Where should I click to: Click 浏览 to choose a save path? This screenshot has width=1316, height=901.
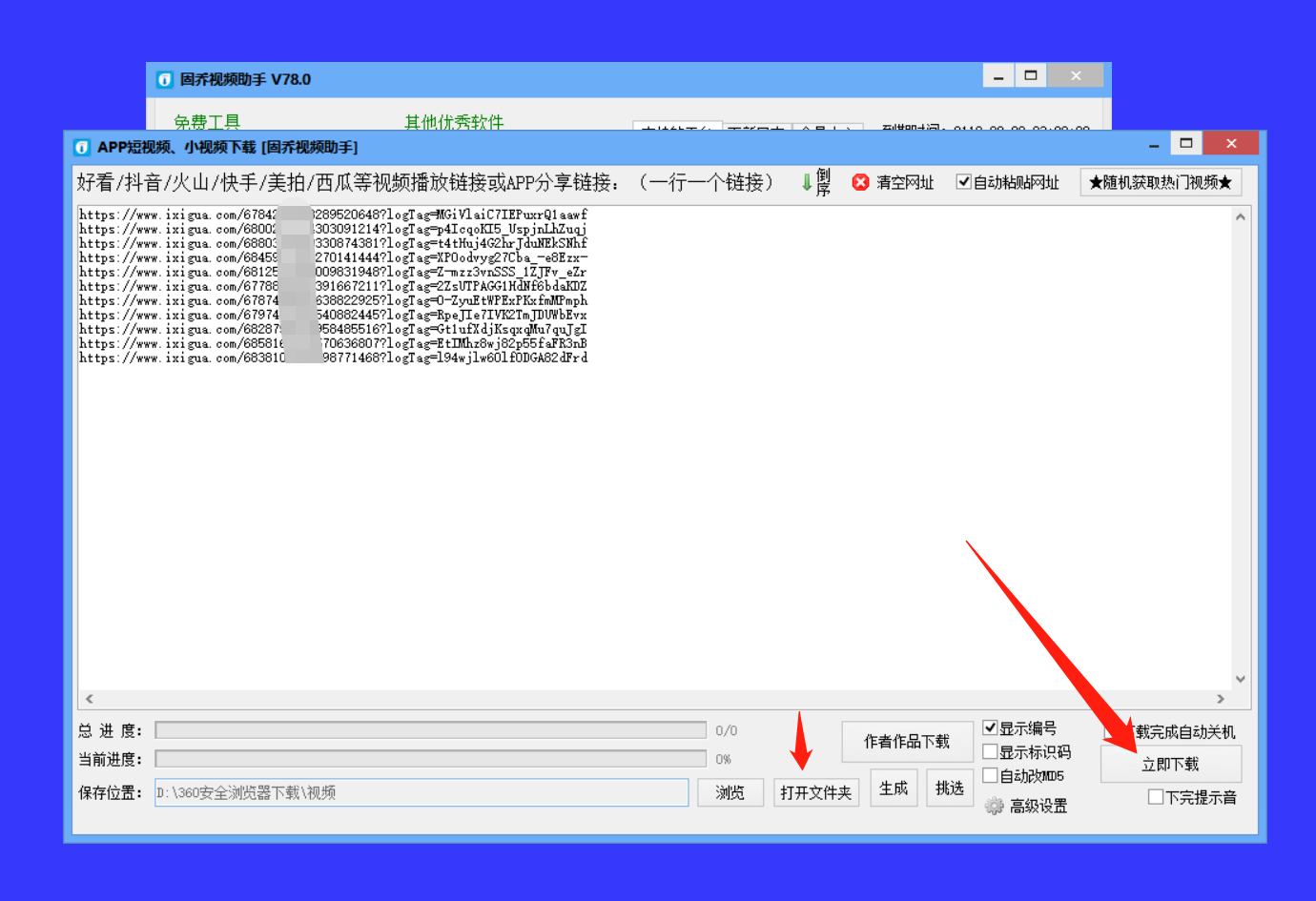pos(730,791)
